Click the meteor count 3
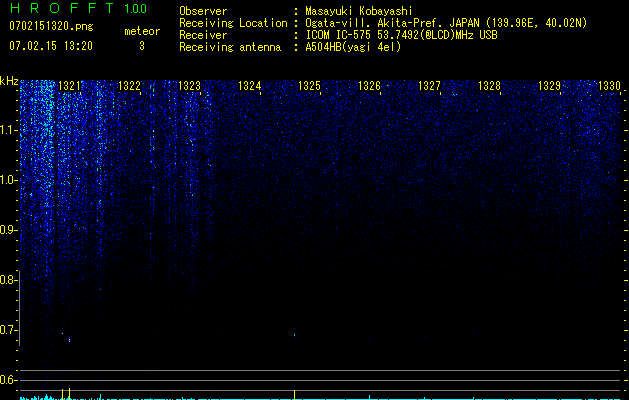 [142, 46]
